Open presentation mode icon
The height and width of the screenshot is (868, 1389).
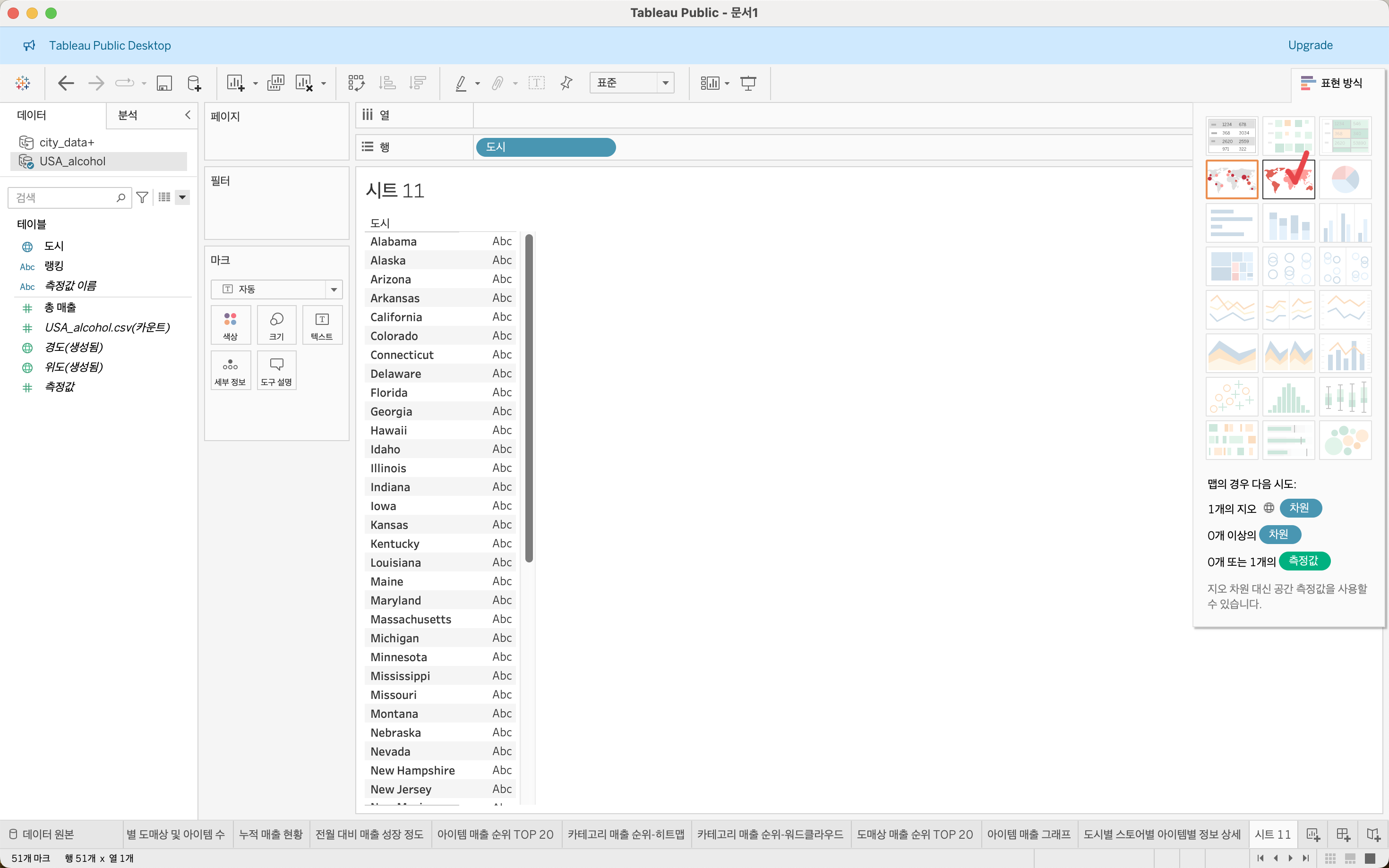(748, 83)
